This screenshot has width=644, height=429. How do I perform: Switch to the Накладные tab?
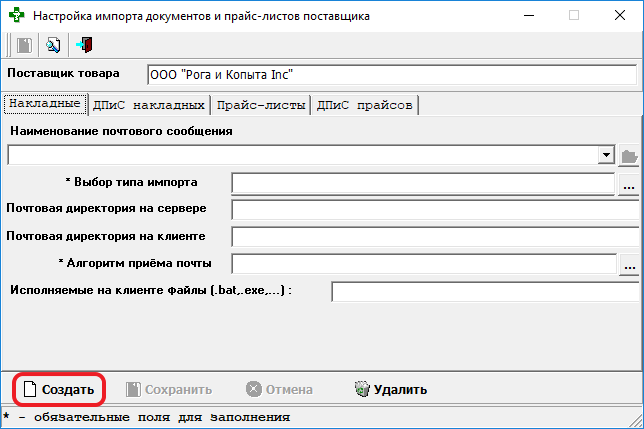tap(45, 104)
